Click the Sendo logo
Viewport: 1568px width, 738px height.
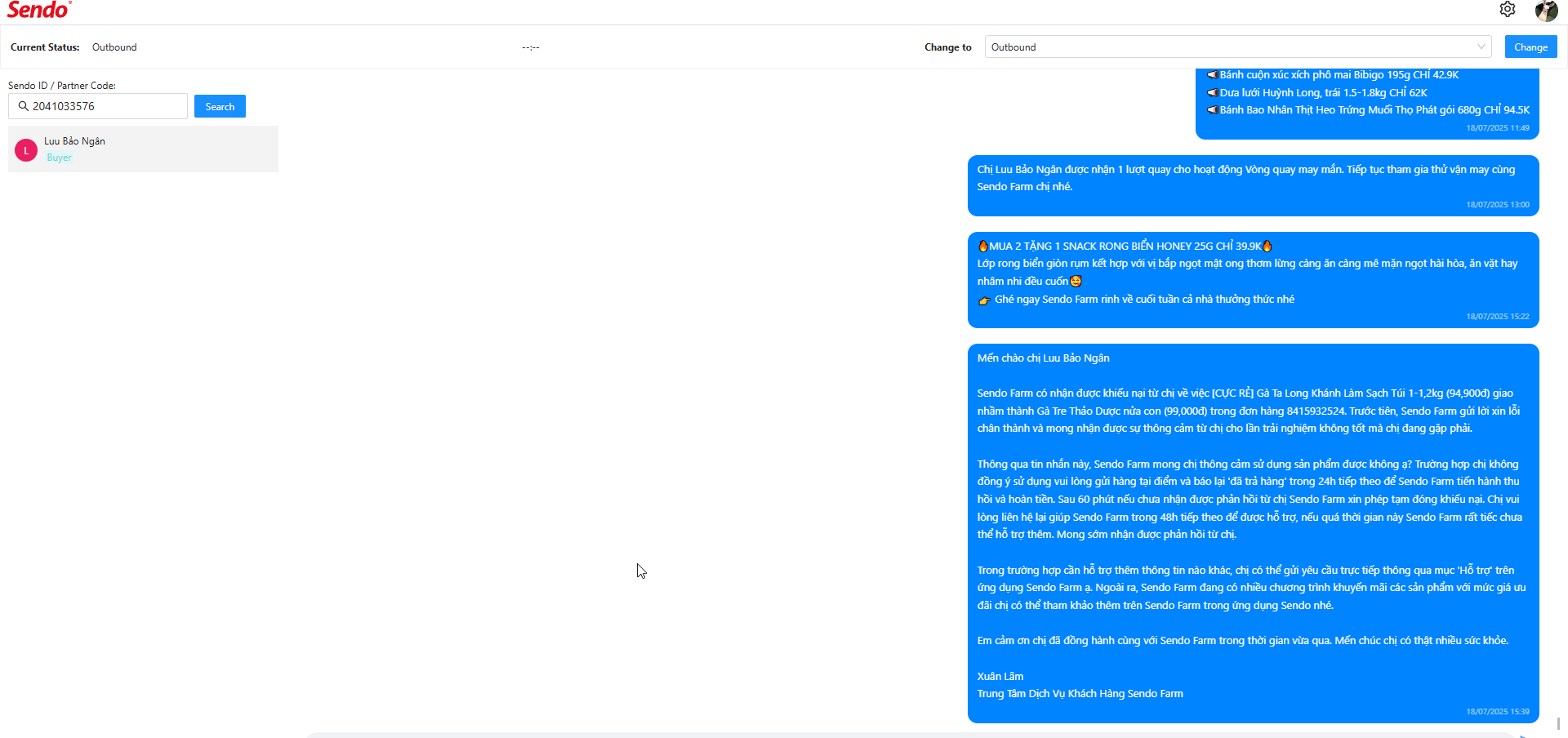[x=39, y=10]
